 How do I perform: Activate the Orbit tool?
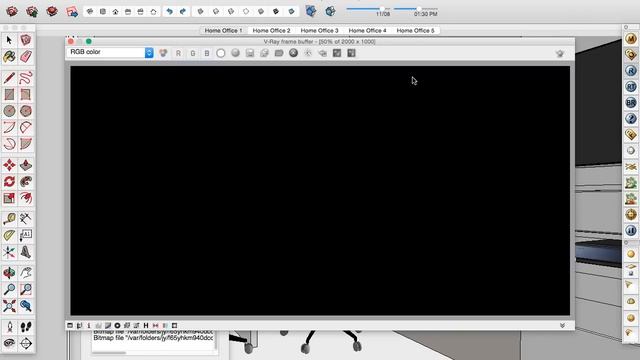[x=9, y=273]
